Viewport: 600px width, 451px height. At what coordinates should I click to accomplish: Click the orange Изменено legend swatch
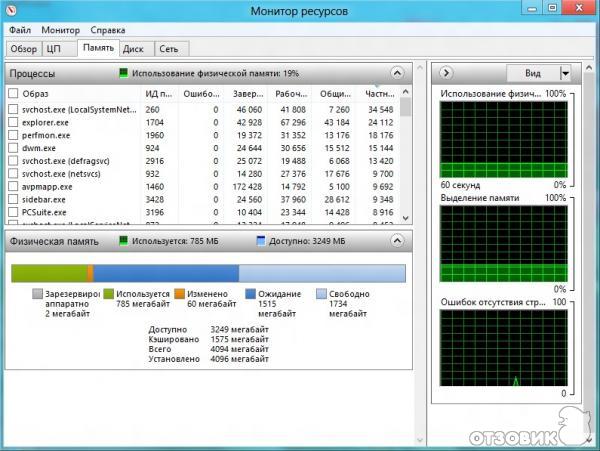point(180,294)
